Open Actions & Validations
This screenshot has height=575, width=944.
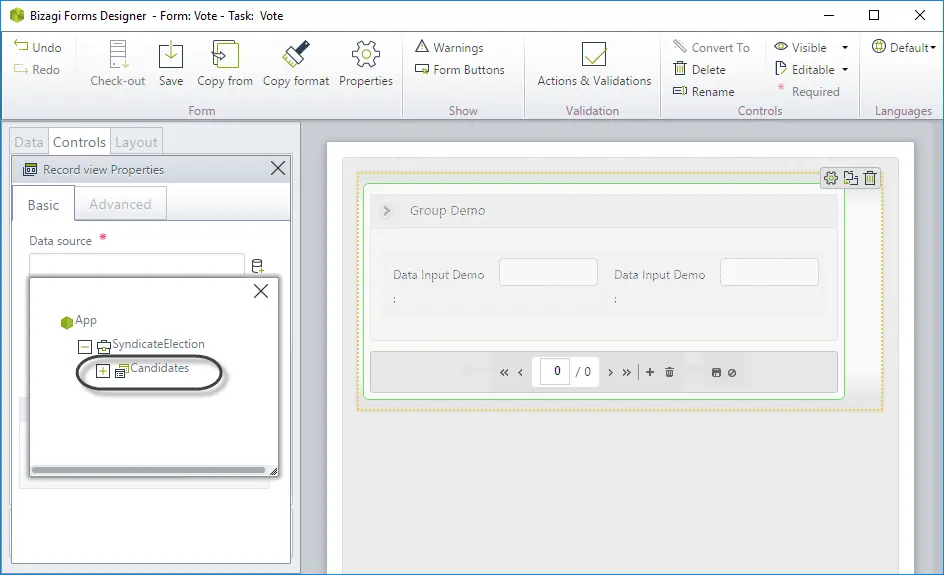(594, 63)
